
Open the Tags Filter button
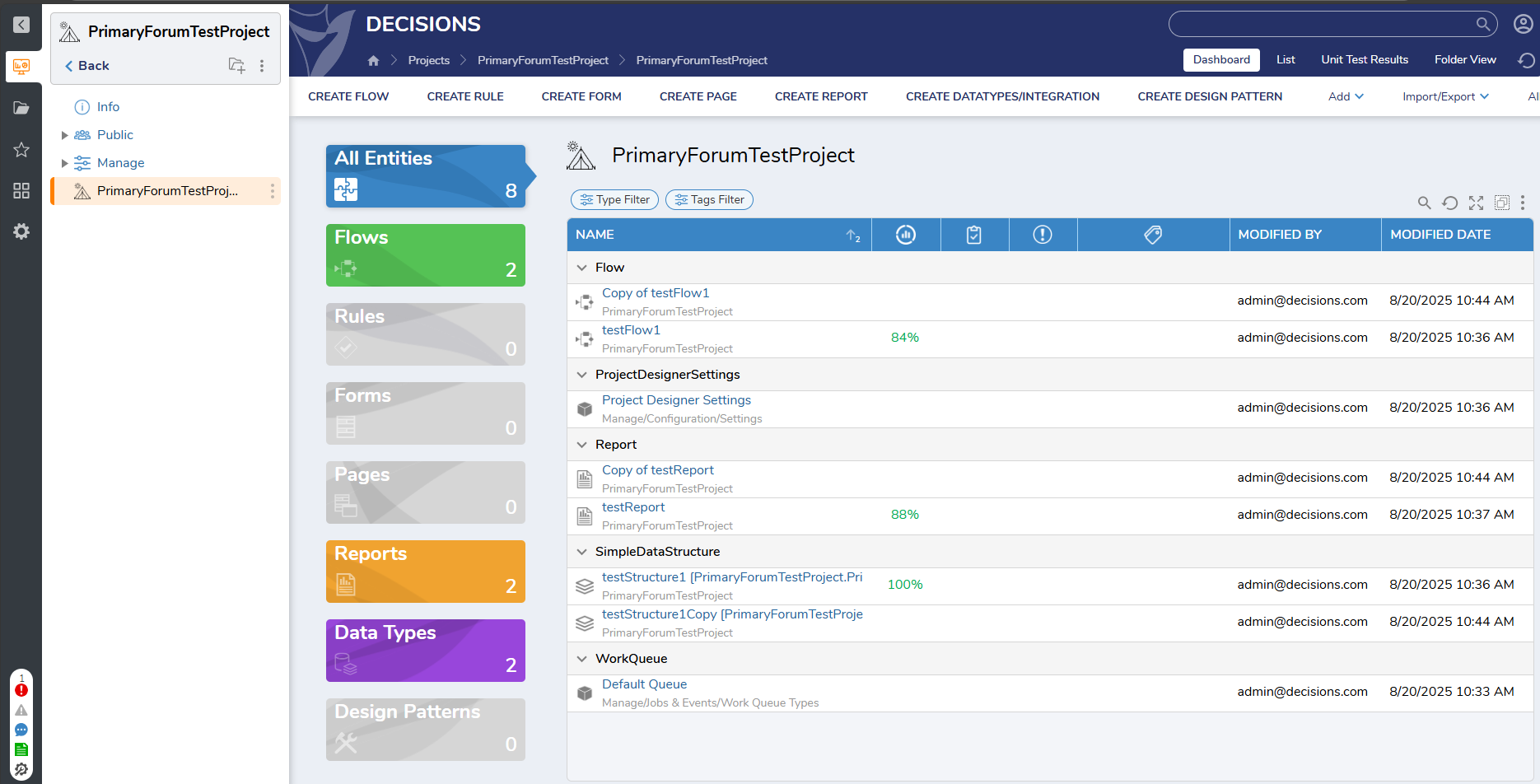(709, 199)
